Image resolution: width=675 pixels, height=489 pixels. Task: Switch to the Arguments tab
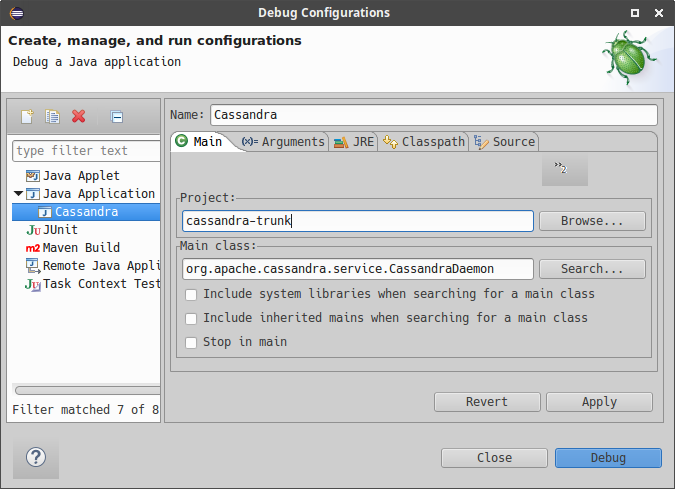tap(284, 142)
